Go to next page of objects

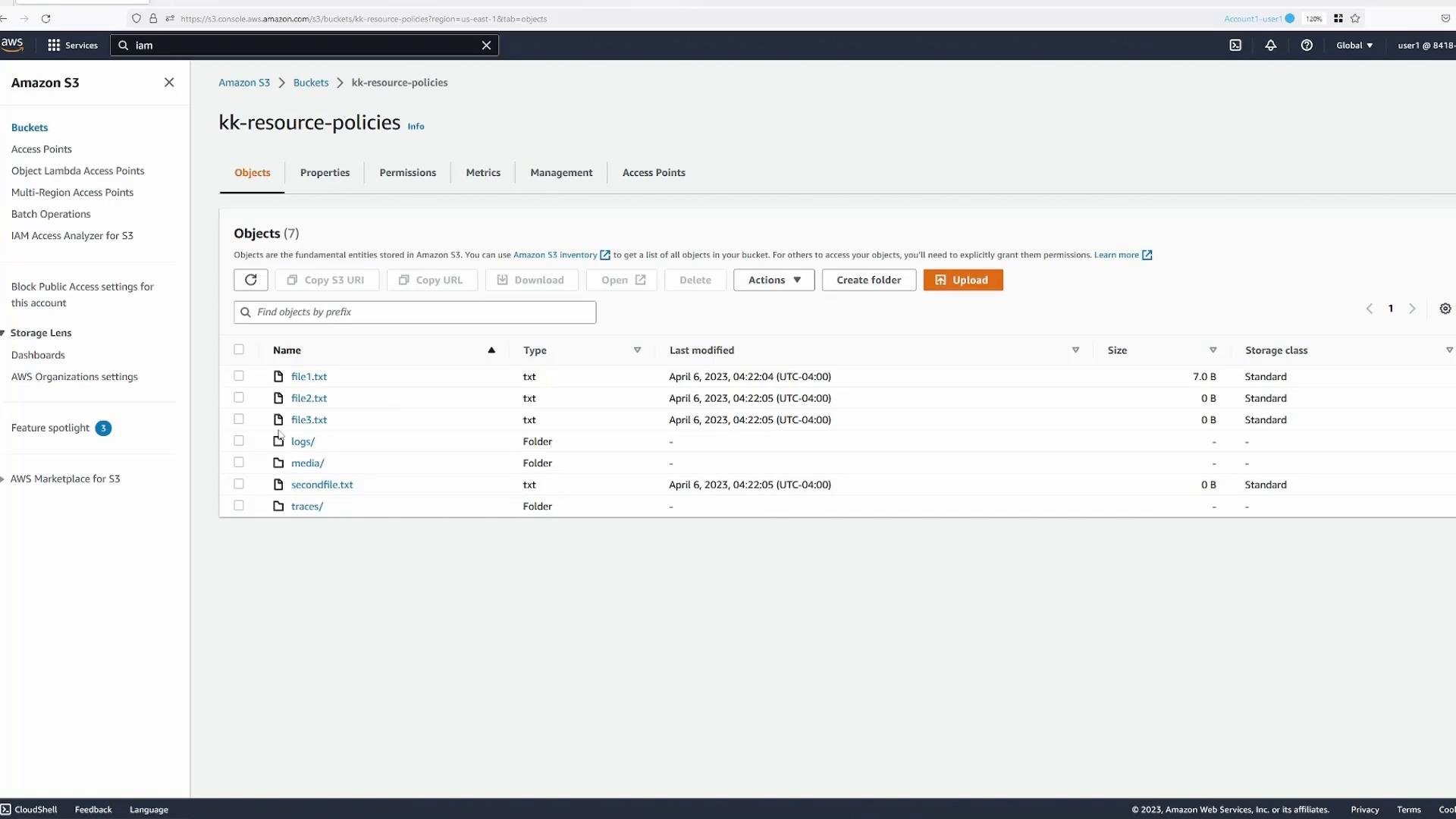(1412, 309)
